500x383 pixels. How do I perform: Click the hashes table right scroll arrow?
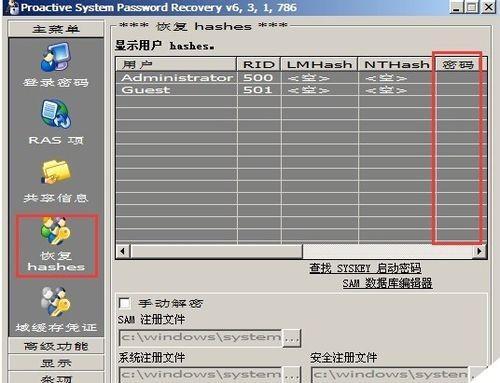479,251
